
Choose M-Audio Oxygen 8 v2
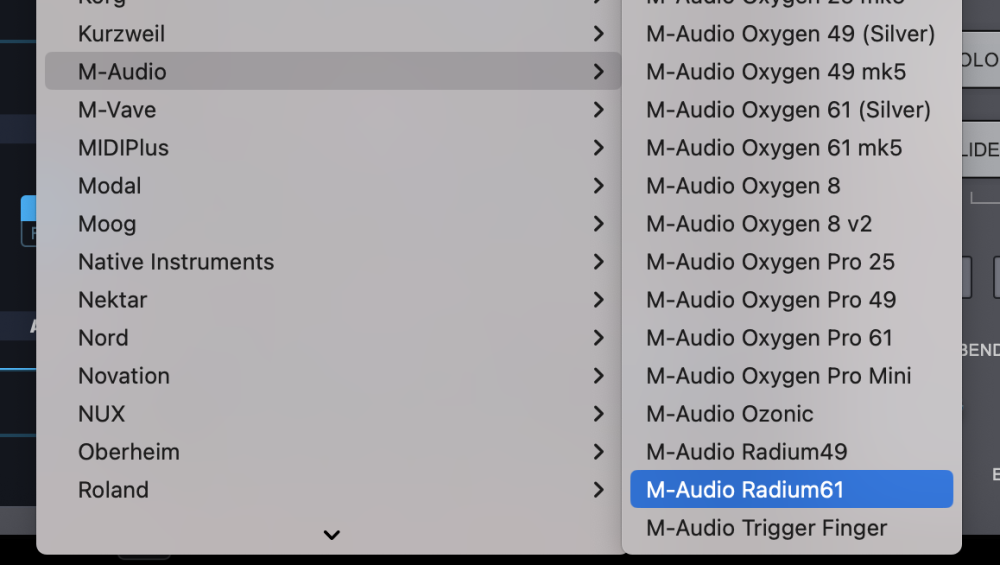click(758, 224)
